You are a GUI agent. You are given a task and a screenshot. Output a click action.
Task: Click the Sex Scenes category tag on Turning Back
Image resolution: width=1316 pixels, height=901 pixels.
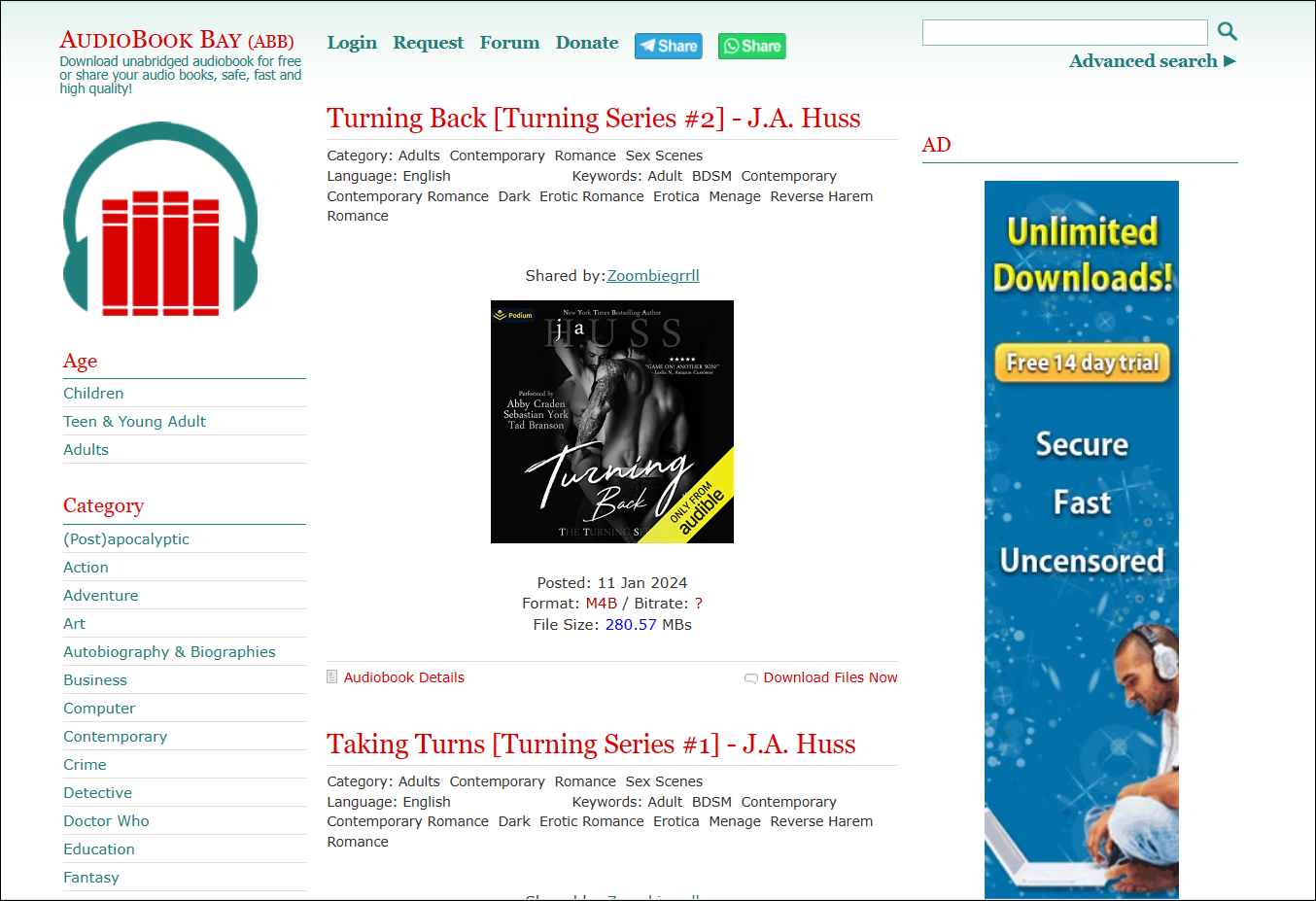(x=664, y=156)
